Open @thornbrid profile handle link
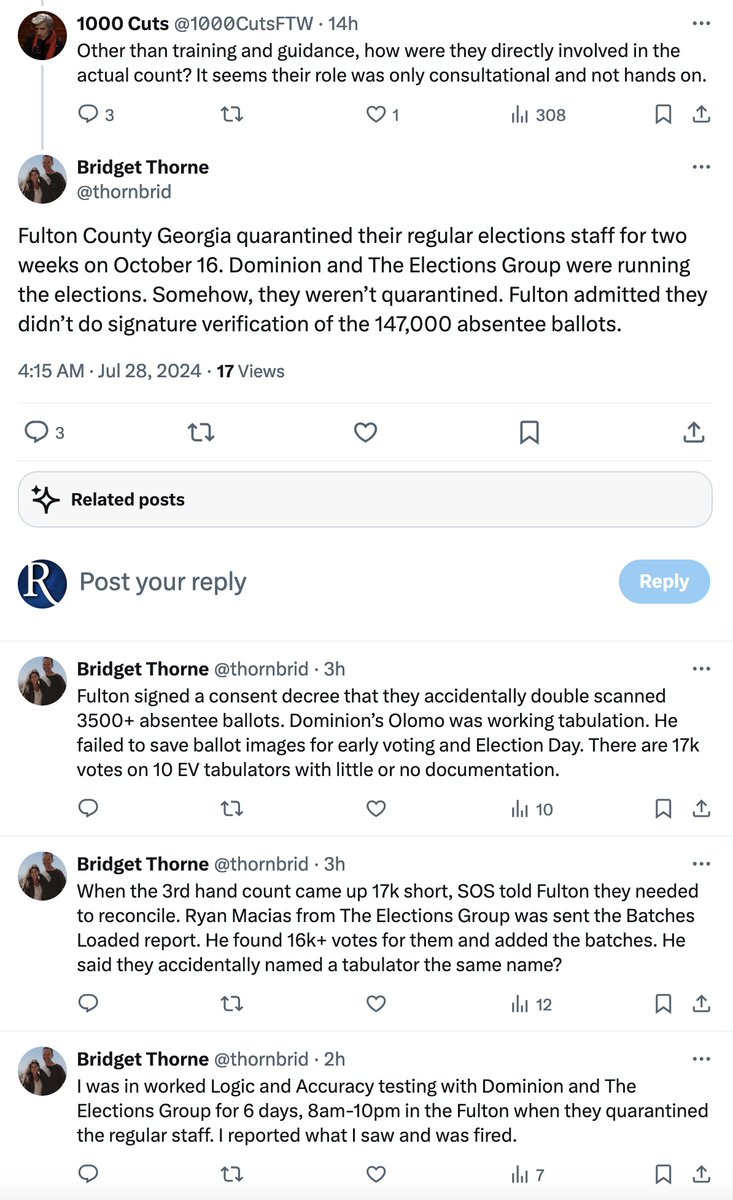733x1200 pixels. [x=124, y=191]
